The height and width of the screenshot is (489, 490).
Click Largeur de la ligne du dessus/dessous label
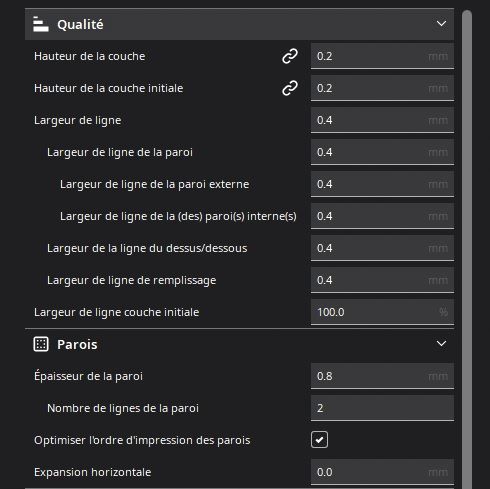(147, 248)
